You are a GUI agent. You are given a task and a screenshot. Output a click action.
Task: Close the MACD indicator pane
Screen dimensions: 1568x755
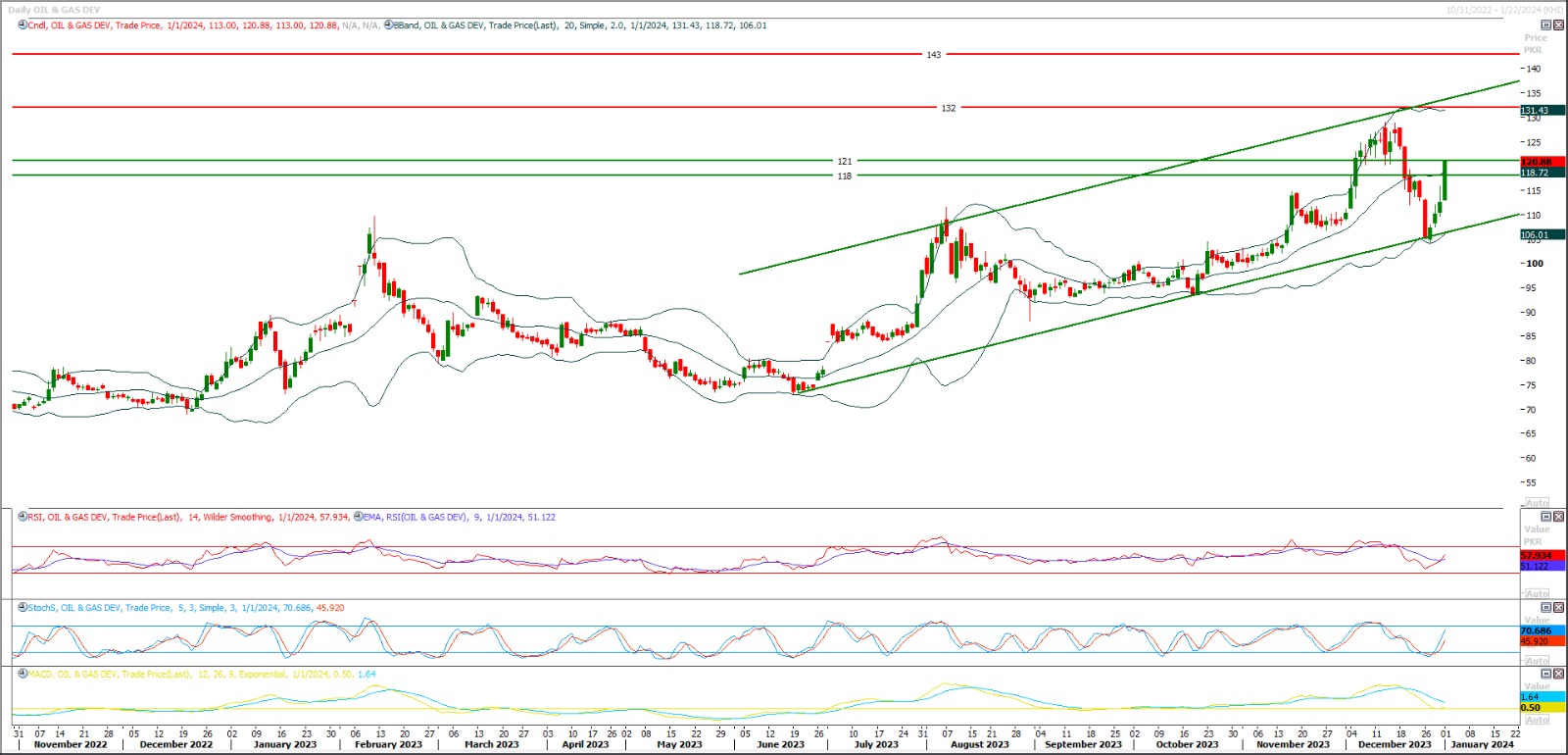[x=1559, y=675]
